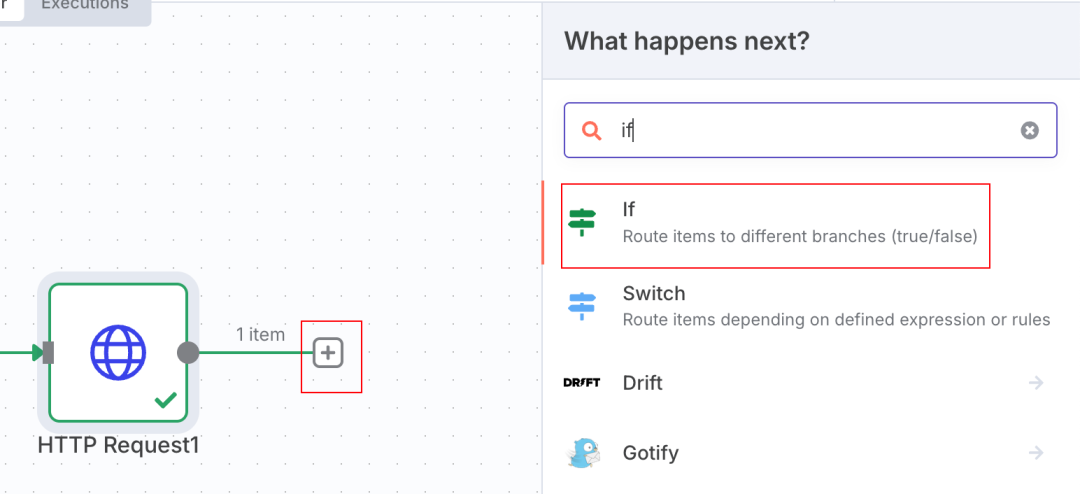The width and height of the screenshot is (1080, 494).
Task: Select the Gotify entry in the list
Action: 811,453
